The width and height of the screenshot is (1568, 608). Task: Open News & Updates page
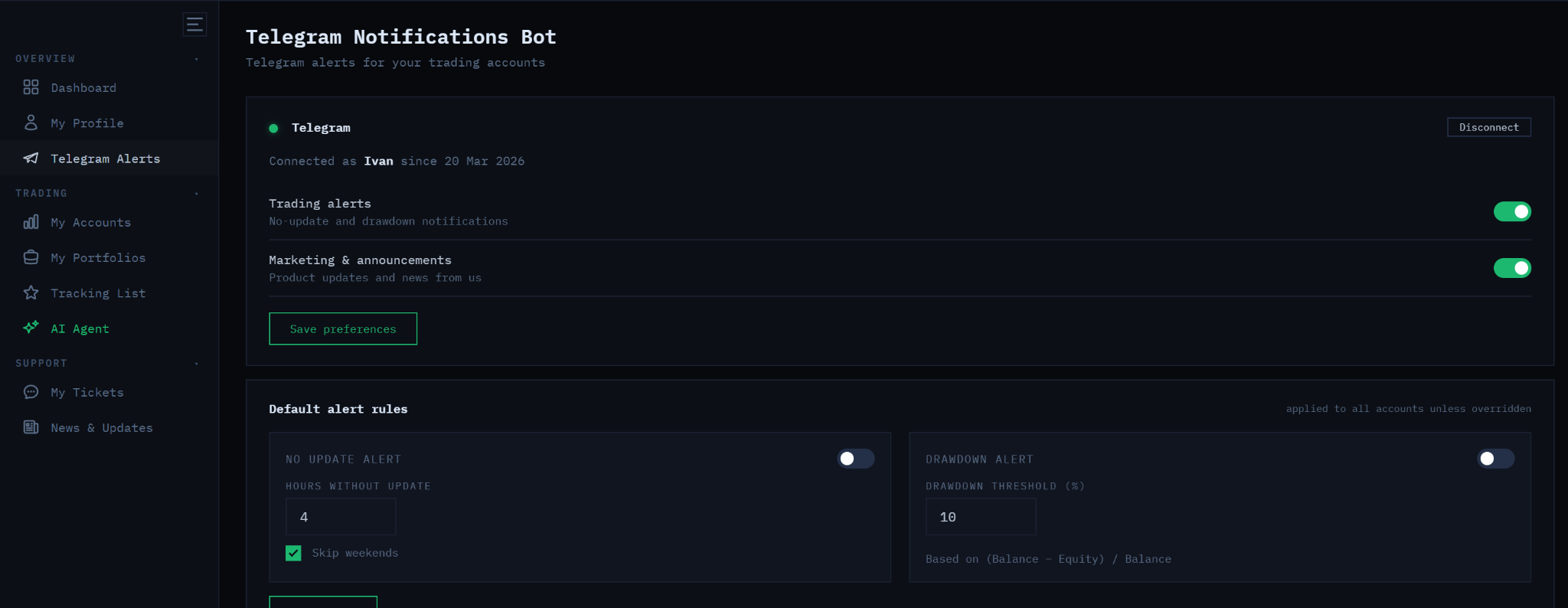point(101,427)
